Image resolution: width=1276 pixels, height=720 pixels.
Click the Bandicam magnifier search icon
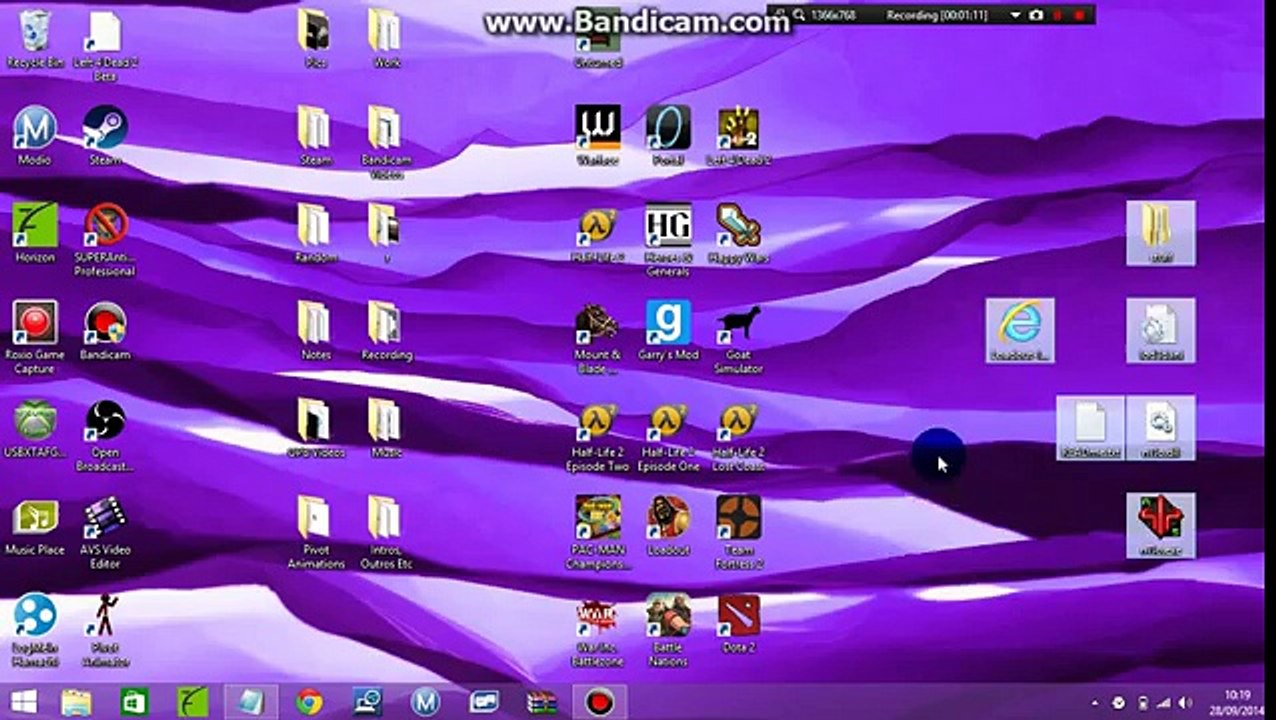point(799,15)
